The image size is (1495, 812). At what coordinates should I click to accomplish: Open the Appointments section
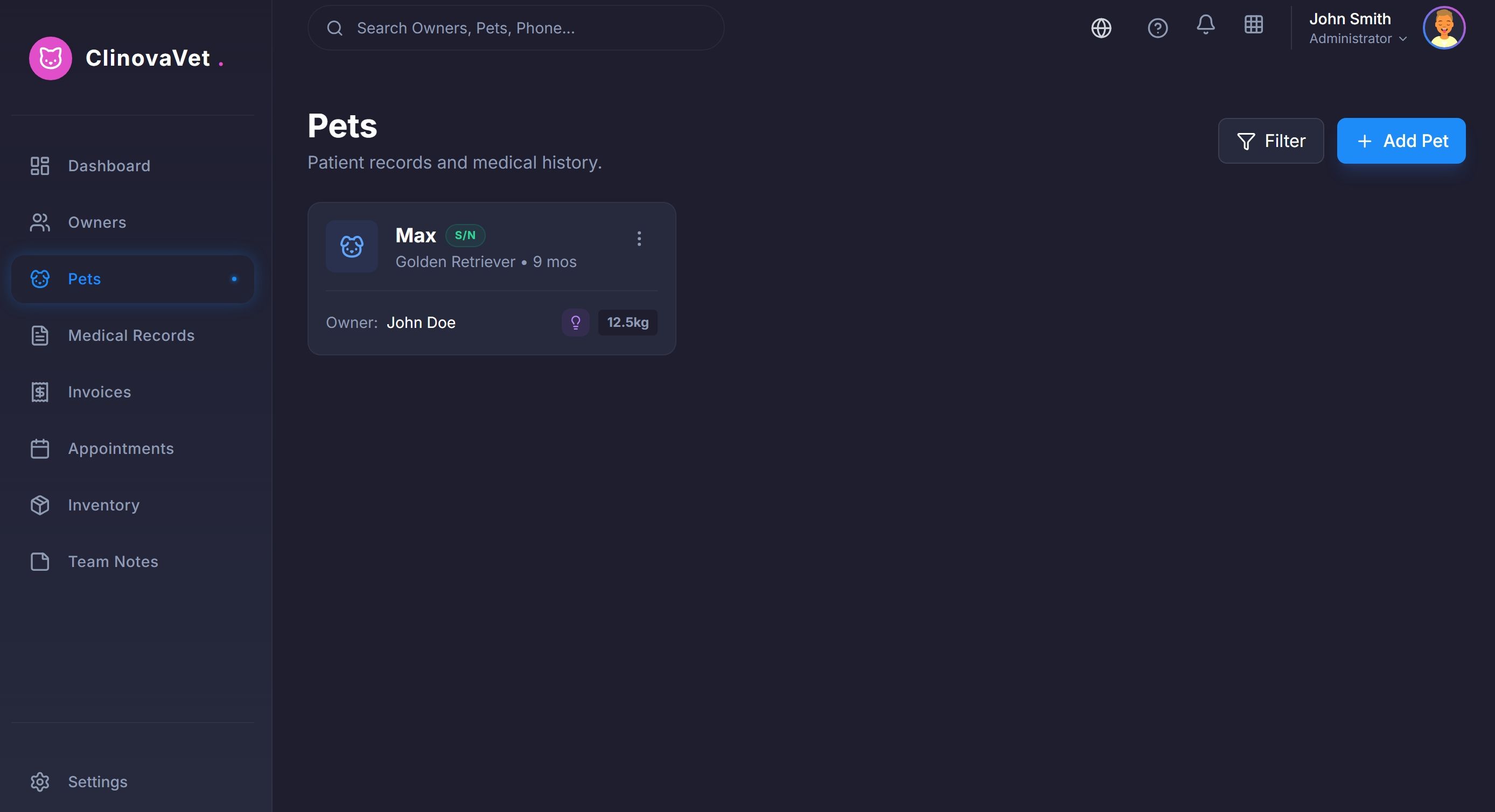coord(121,449)
